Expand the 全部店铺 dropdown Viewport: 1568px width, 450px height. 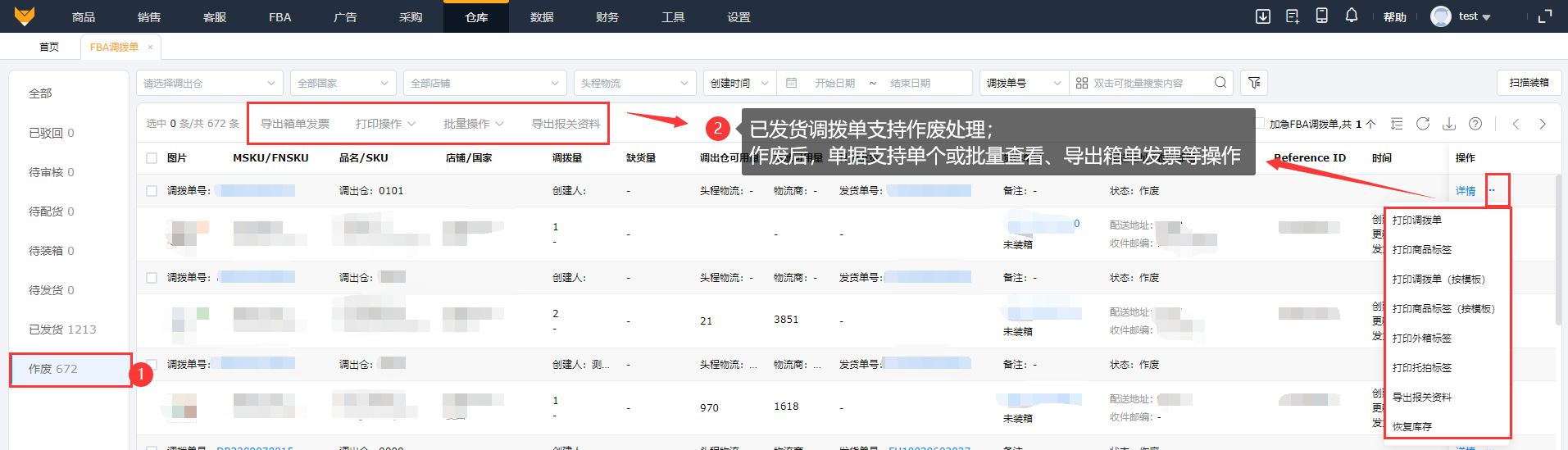pyautogui.click(x=484, y=83)
